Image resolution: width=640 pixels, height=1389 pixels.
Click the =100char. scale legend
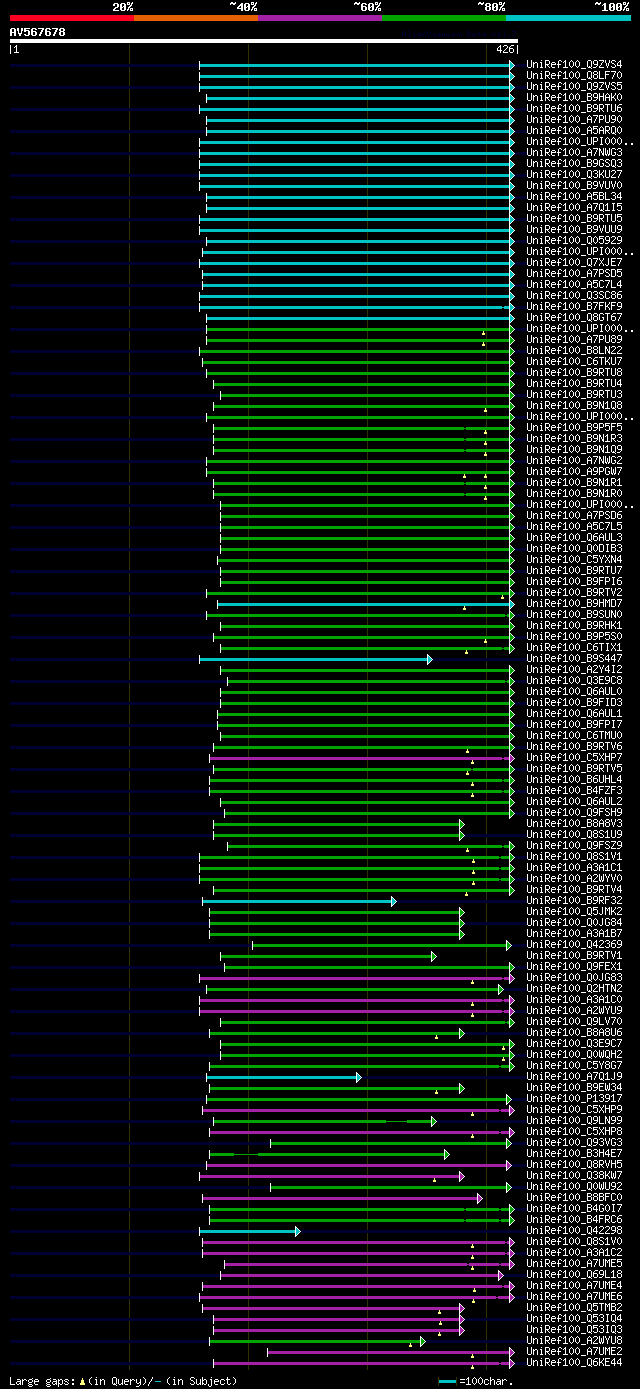(x=476, y=1381)
